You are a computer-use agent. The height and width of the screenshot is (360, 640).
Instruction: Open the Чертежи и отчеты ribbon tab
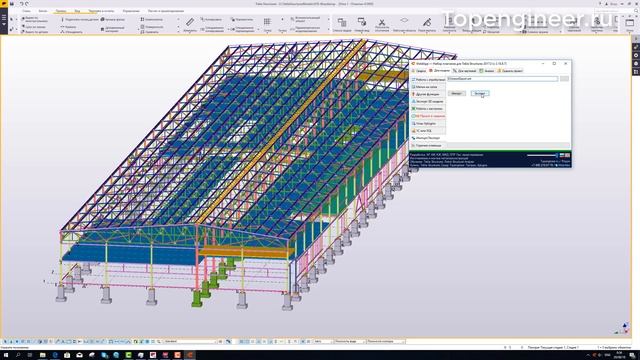pos(101,11)
